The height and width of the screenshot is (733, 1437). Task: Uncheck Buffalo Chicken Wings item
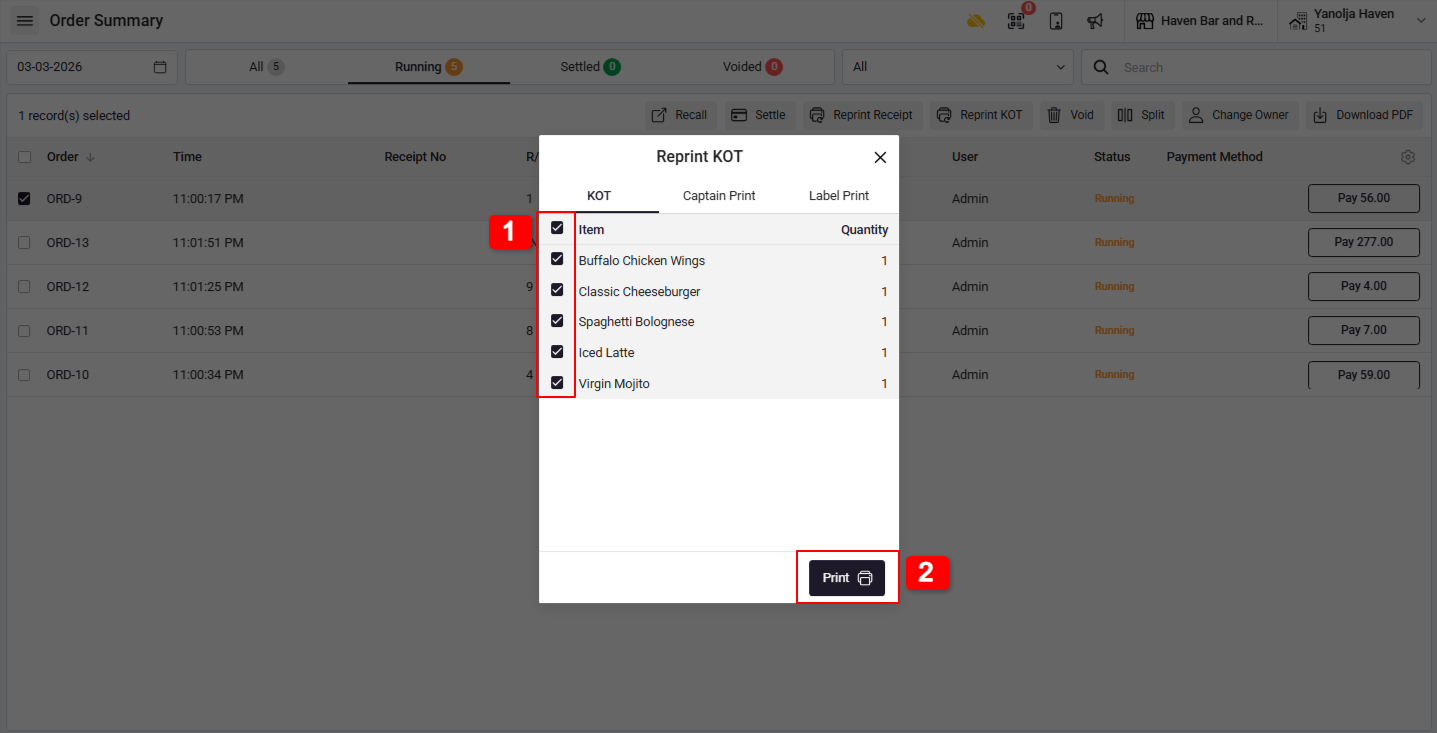click(x=557, y=259)
